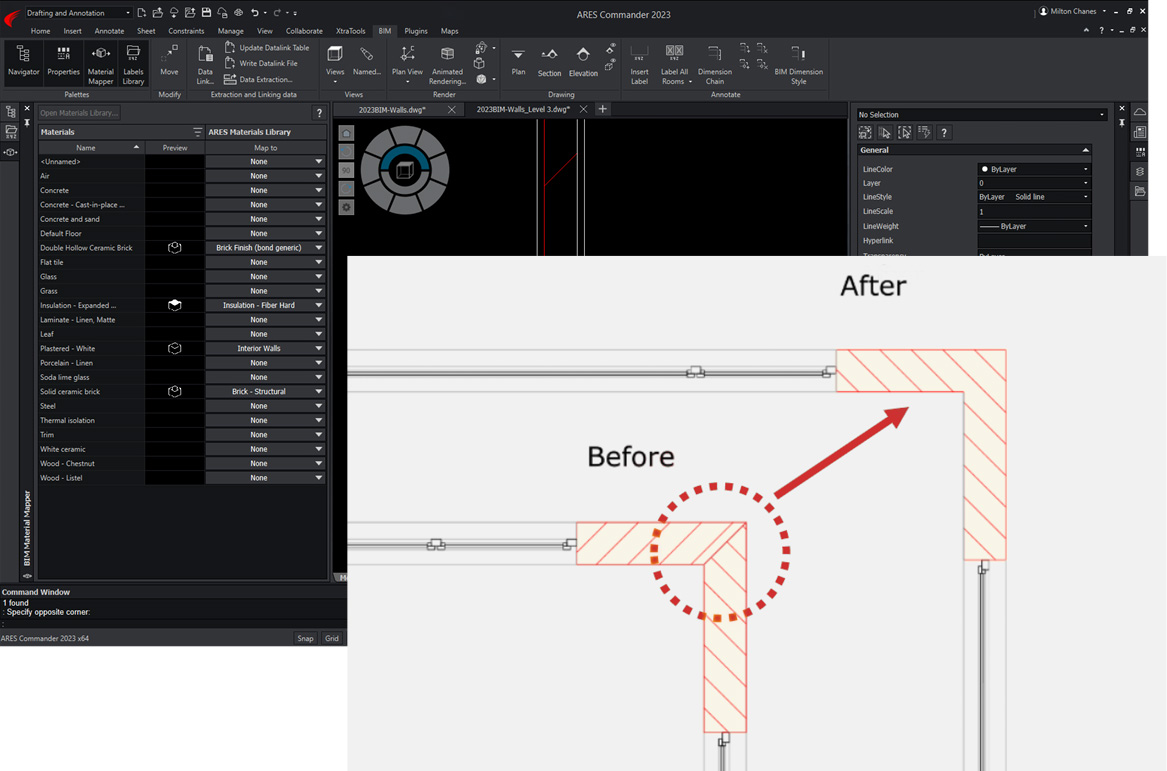Open the Named views tool
The image size is (1167, 771).
pyautogui.click(x=366, y=61)
